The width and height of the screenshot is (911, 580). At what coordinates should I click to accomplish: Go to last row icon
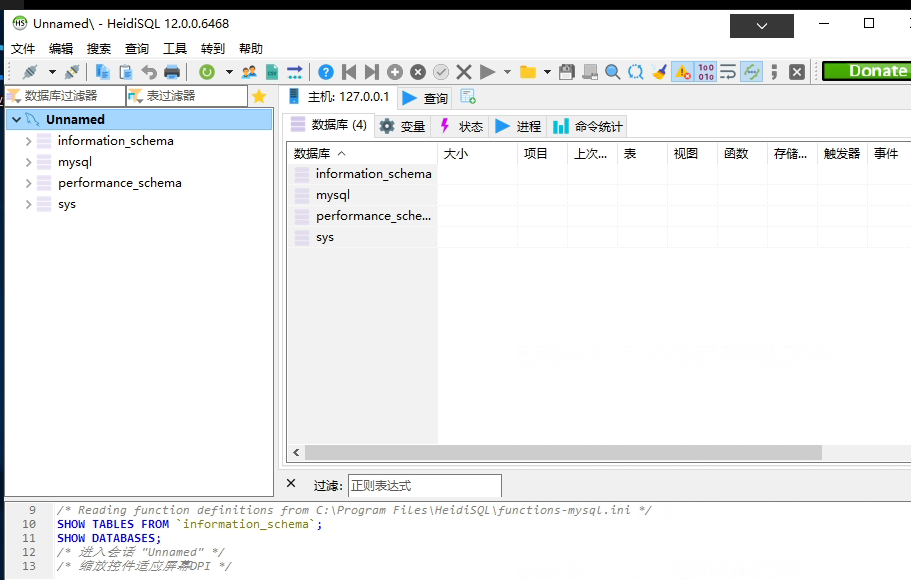tap(372, 72)
